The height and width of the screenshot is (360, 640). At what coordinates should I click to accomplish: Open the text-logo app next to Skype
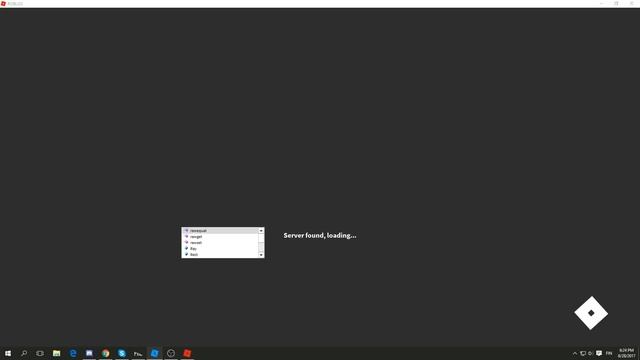(x=138, y=354)
